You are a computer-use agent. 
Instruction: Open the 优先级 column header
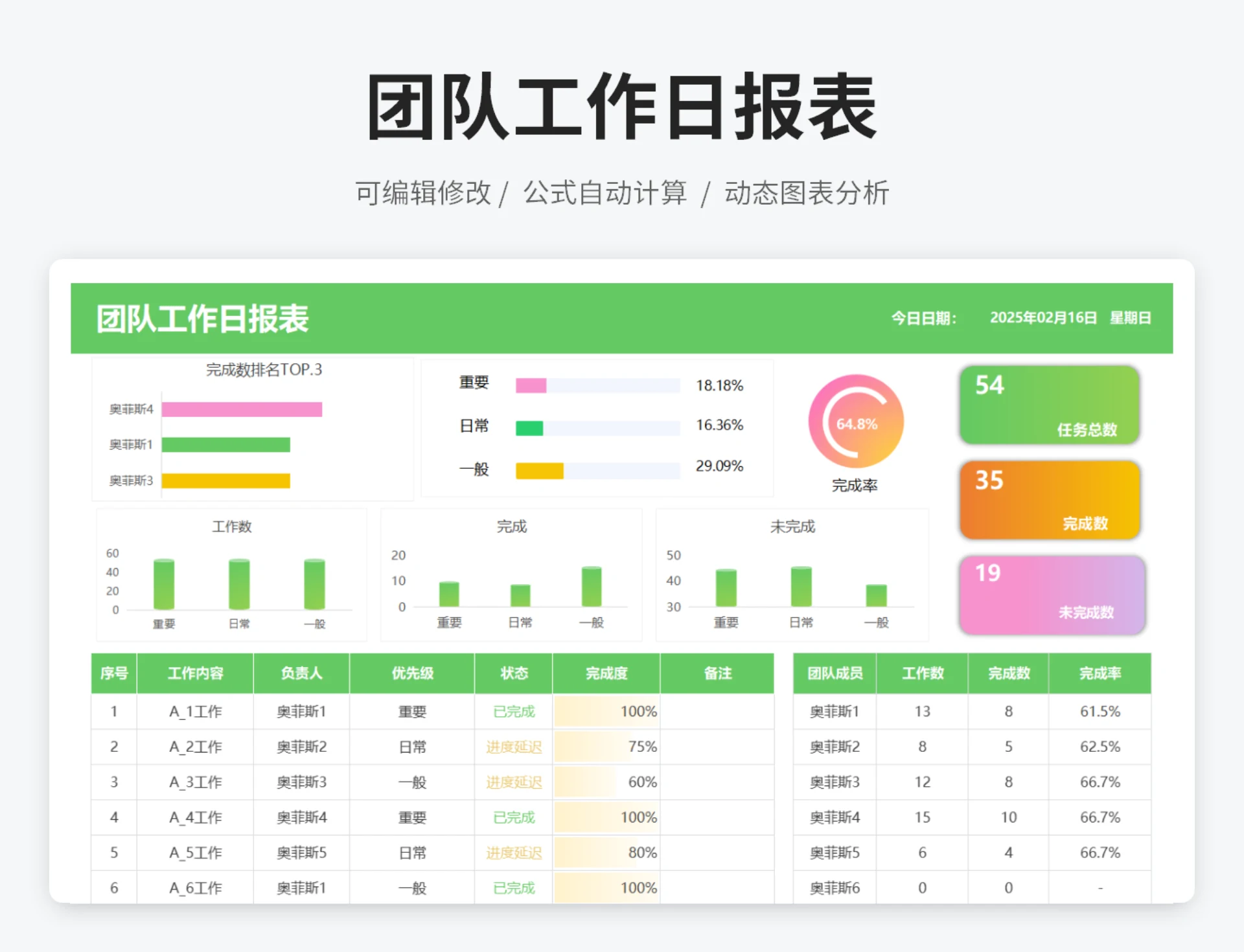(x=412, y=674)
